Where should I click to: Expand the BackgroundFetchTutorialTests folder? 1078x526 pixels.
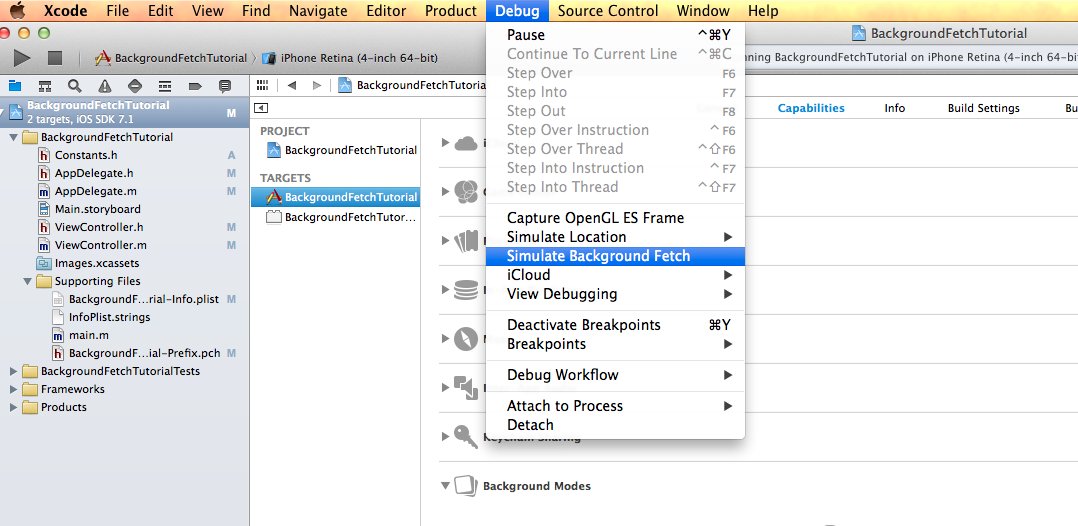point(14,371)
